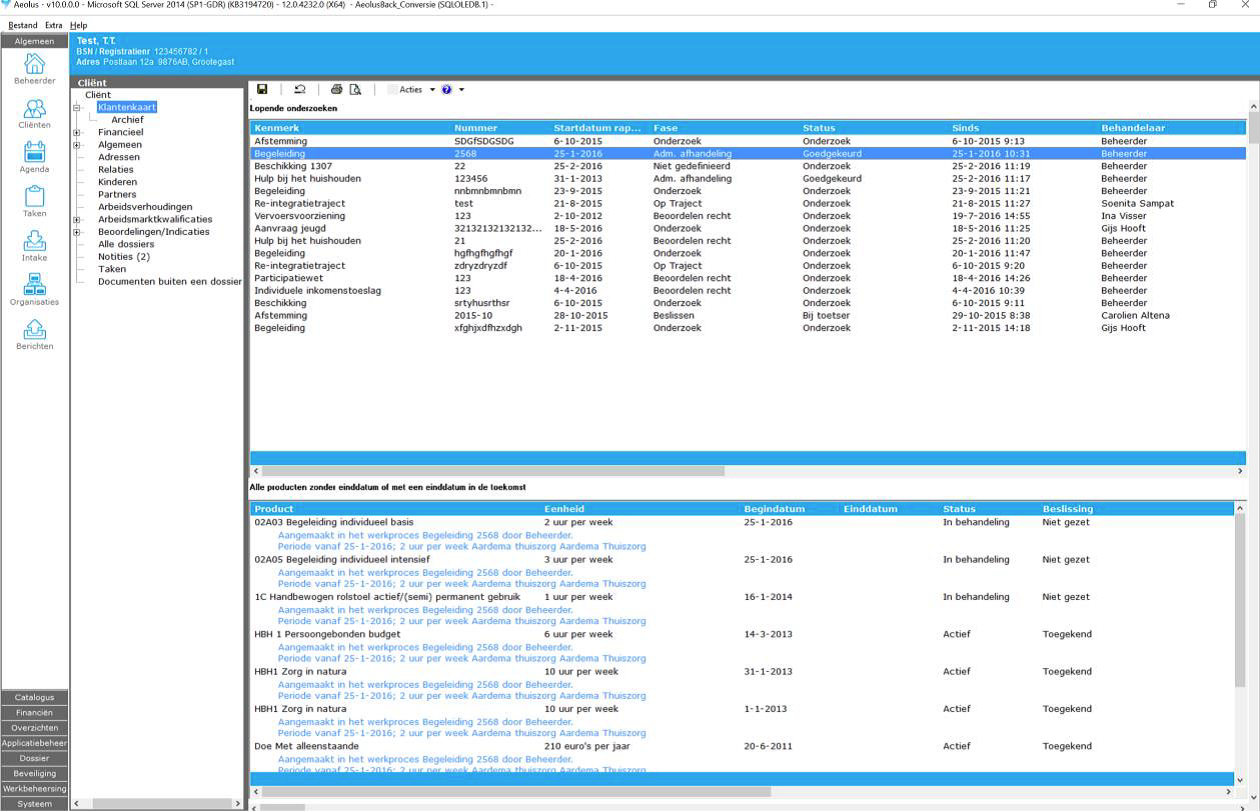1260x811 pixels.
Task: Expand the Beoordelingen/Indicaties tree node
Action: (x=77, y=232)
